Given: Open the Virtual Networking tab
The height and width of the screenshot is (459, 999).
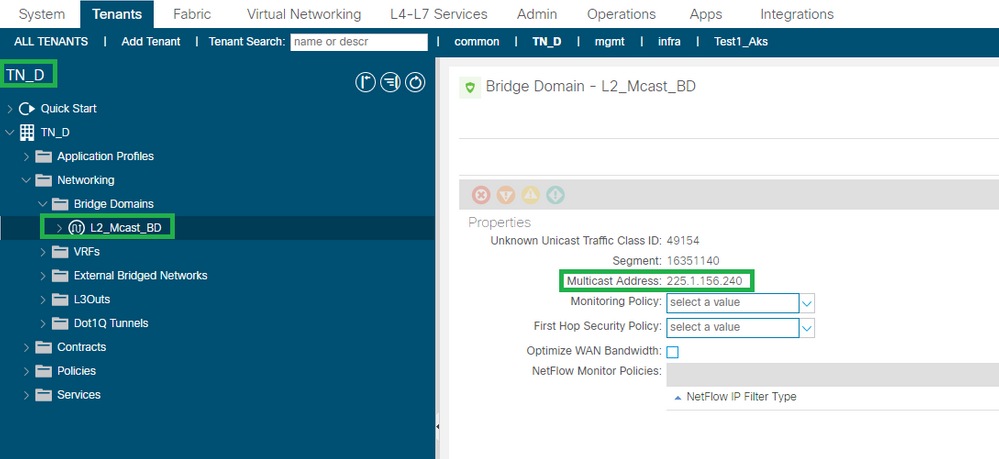Looking at the screenshot, I should click(x=304, y=14).
